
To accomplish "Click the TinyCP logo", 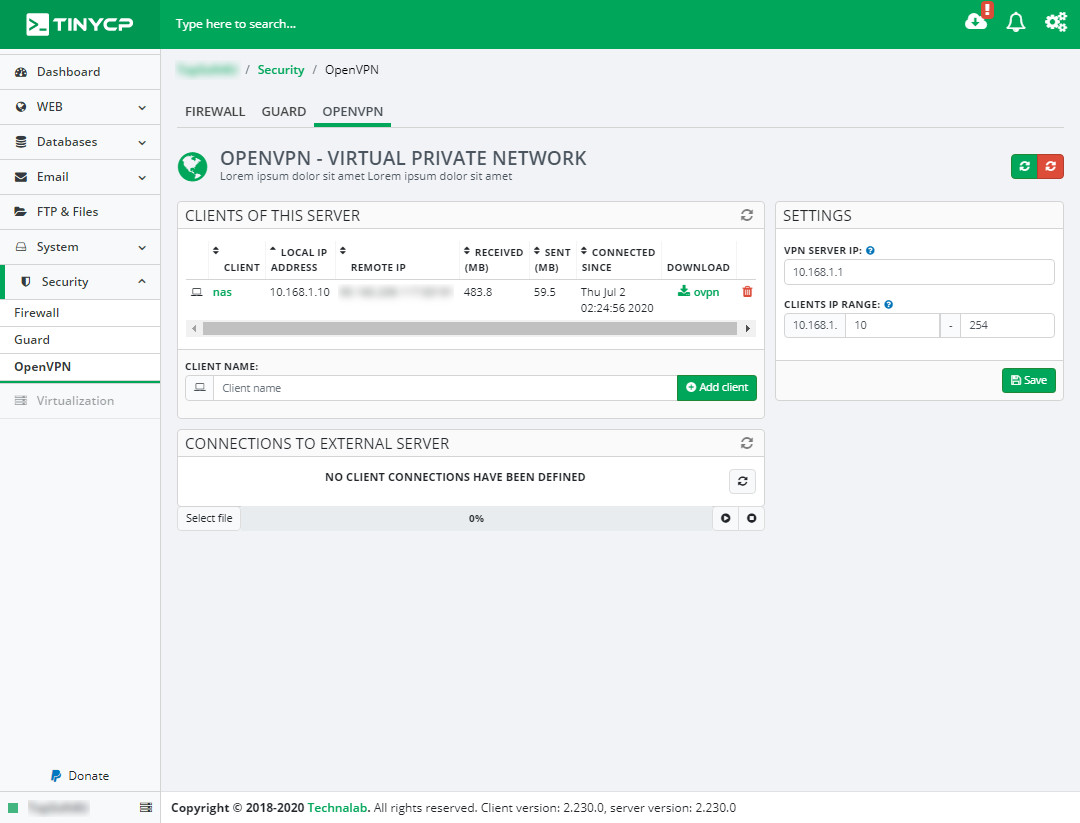I will (x=79, y=24).
